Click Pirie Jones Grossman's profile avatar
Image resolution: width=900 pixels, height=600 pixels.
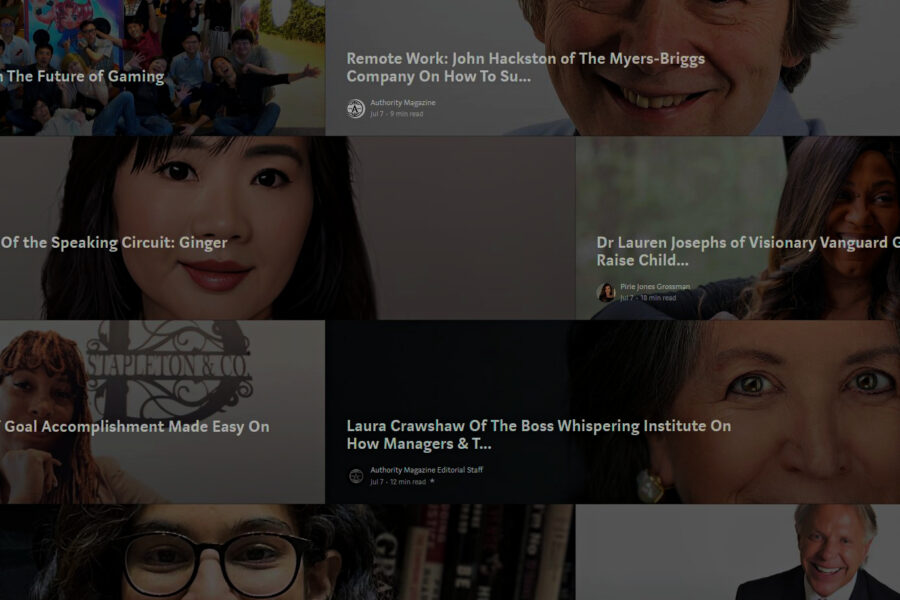click(605, 292)
